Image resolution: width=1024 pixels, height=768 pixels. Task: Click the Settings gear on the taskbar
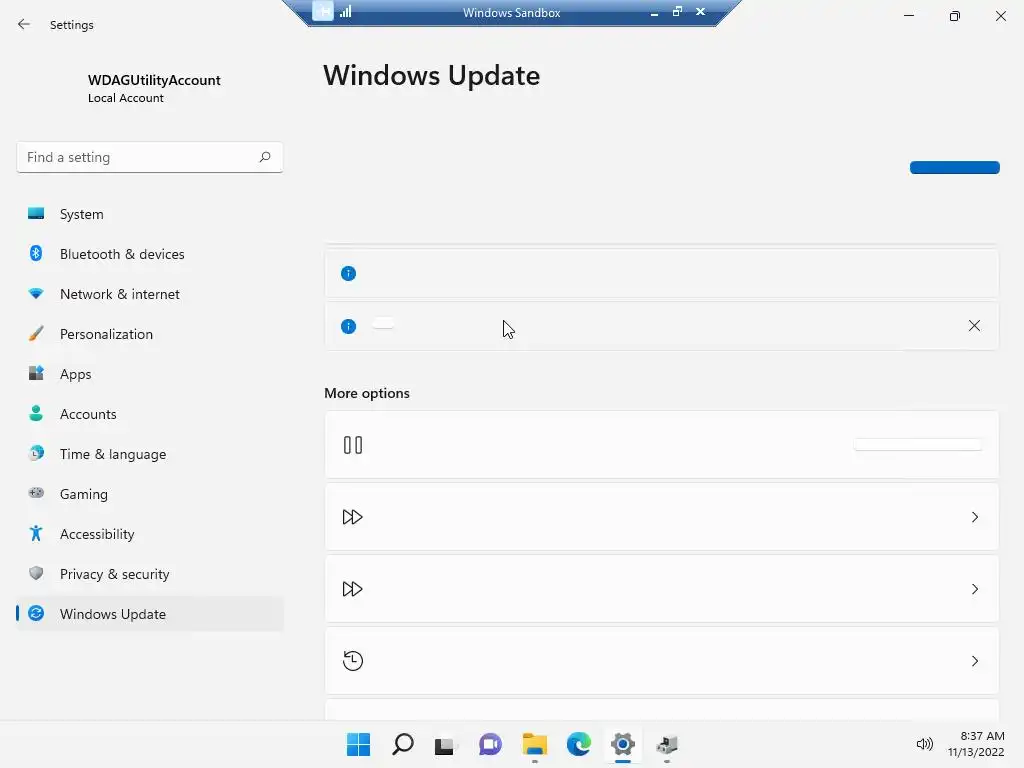tap(622, 744)
